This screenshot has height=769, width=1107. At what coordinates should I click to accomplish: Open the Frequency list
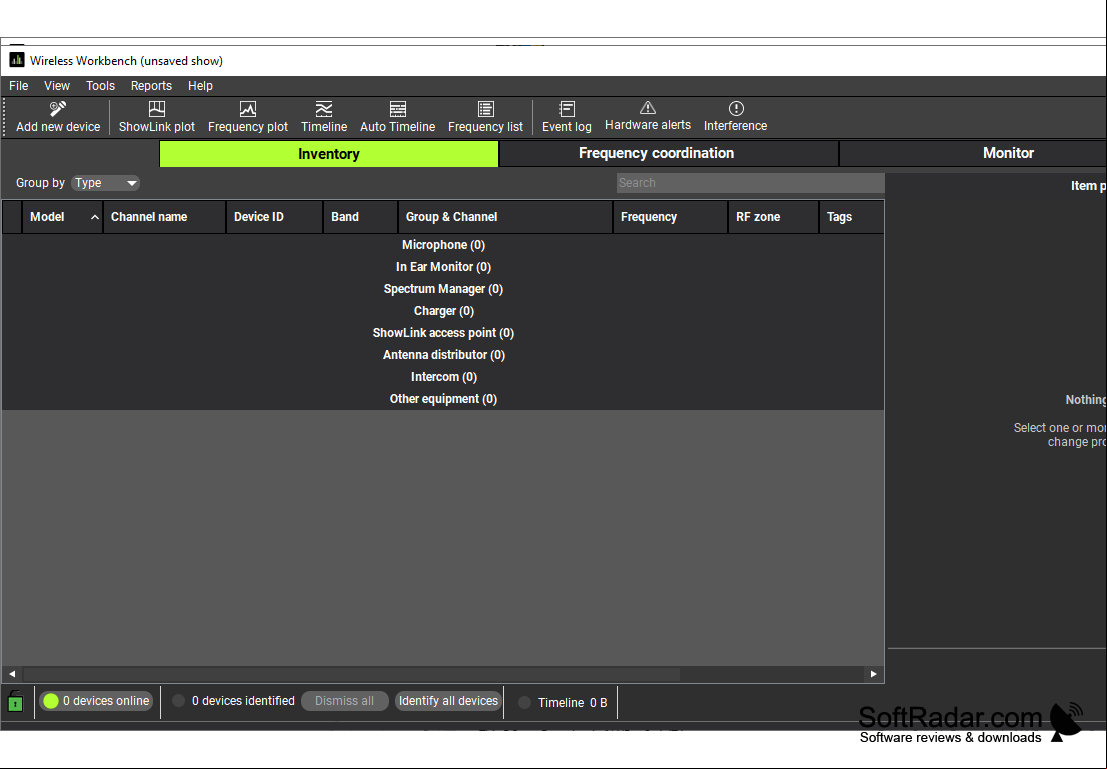[486, 117]
